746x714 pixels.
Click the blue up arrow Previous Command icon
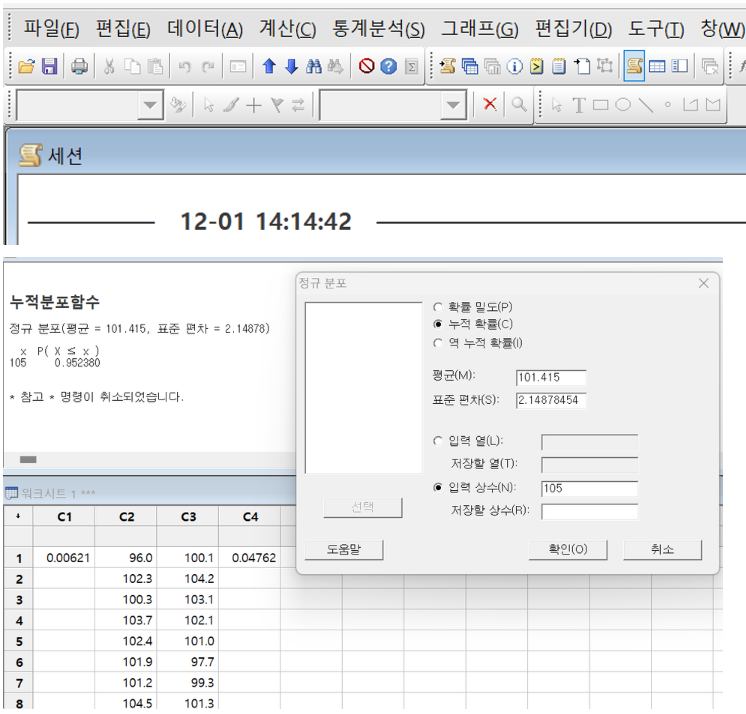click(x=269, y=66)
